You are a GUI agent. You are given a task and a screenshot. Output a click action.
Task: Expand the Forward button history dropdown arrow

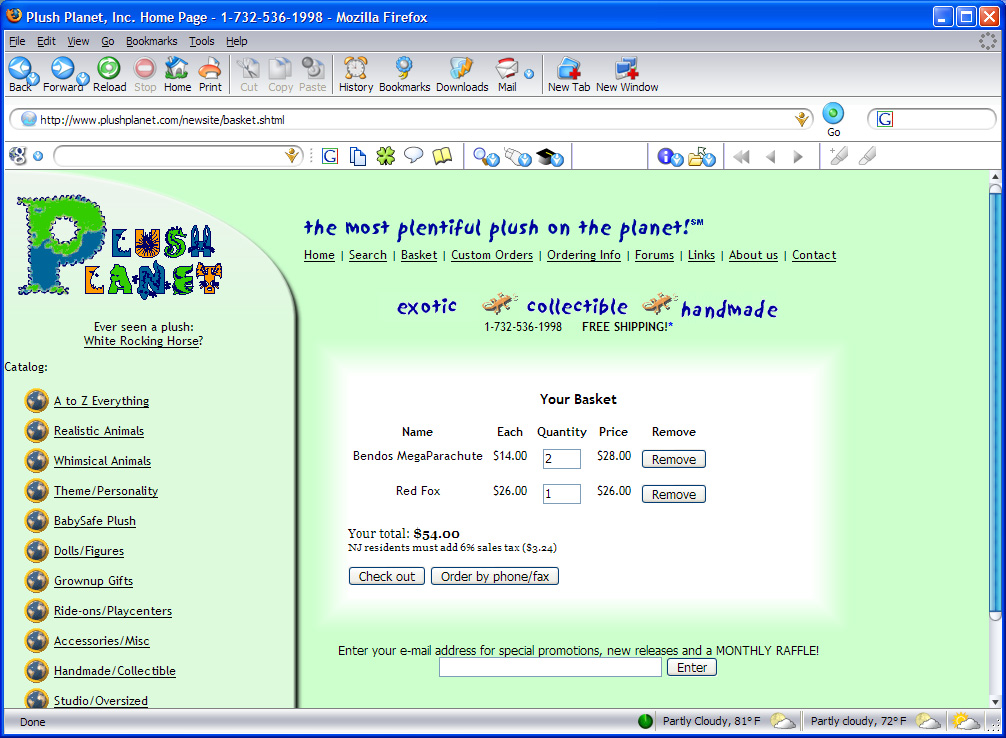[x=83, y=78]
